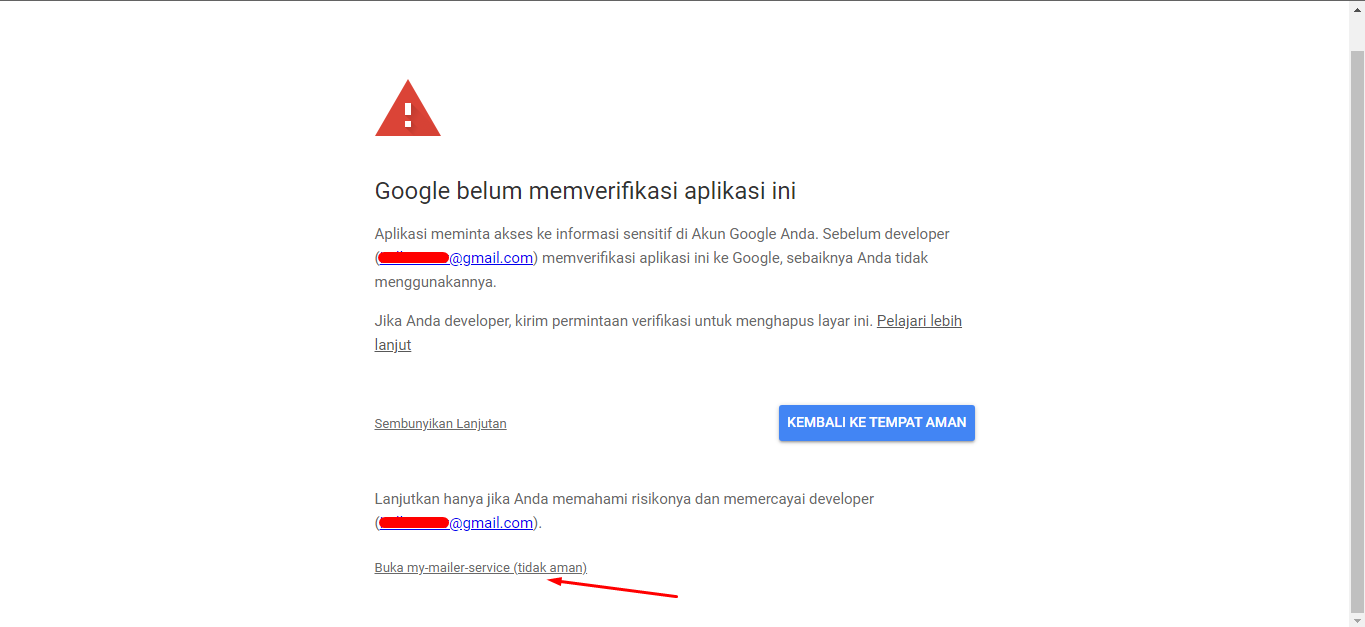Click the Pelajari lebih lanjut link

pyautogui.click(x=918, y=320)
